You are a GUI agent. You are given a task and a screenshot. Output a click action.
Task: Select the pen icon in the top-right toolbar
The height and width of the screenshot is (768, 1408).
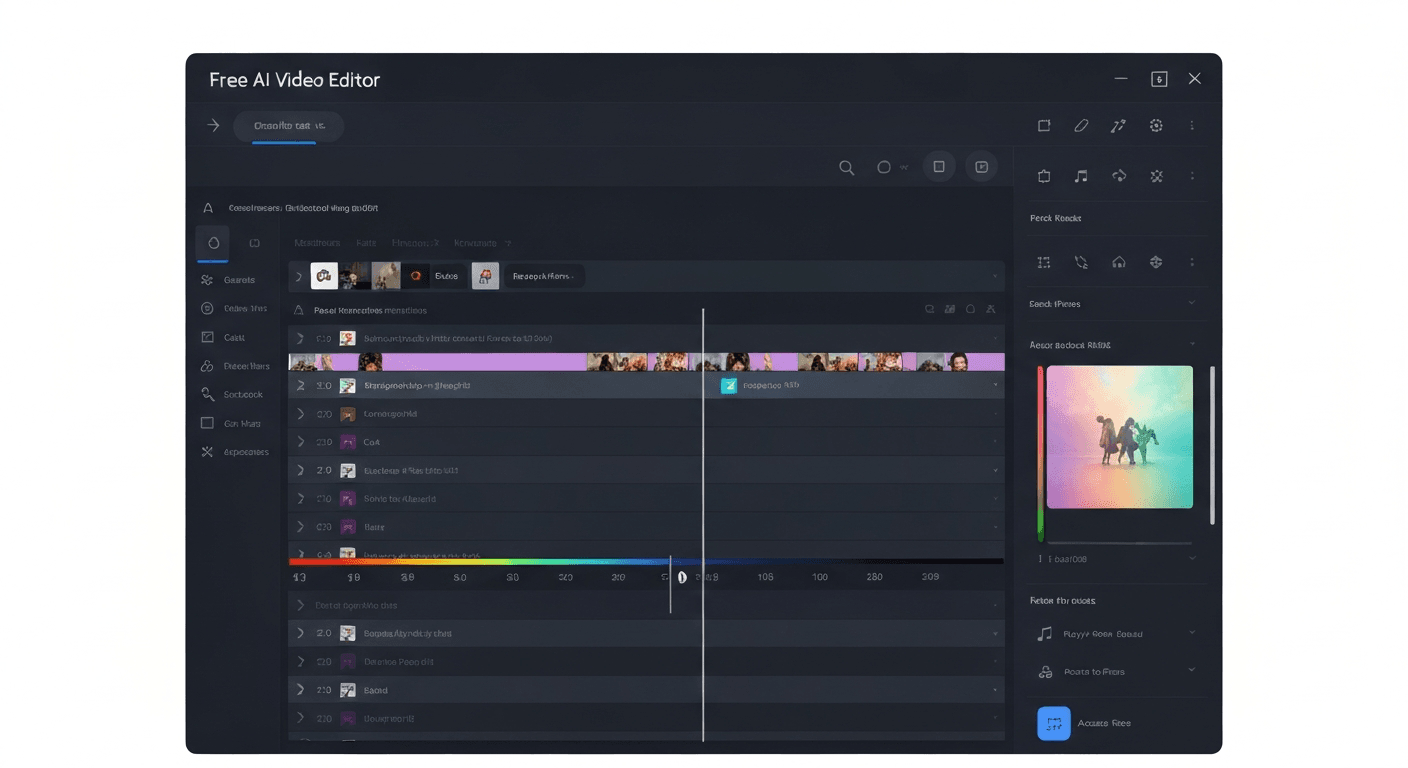coord(1080,125)
